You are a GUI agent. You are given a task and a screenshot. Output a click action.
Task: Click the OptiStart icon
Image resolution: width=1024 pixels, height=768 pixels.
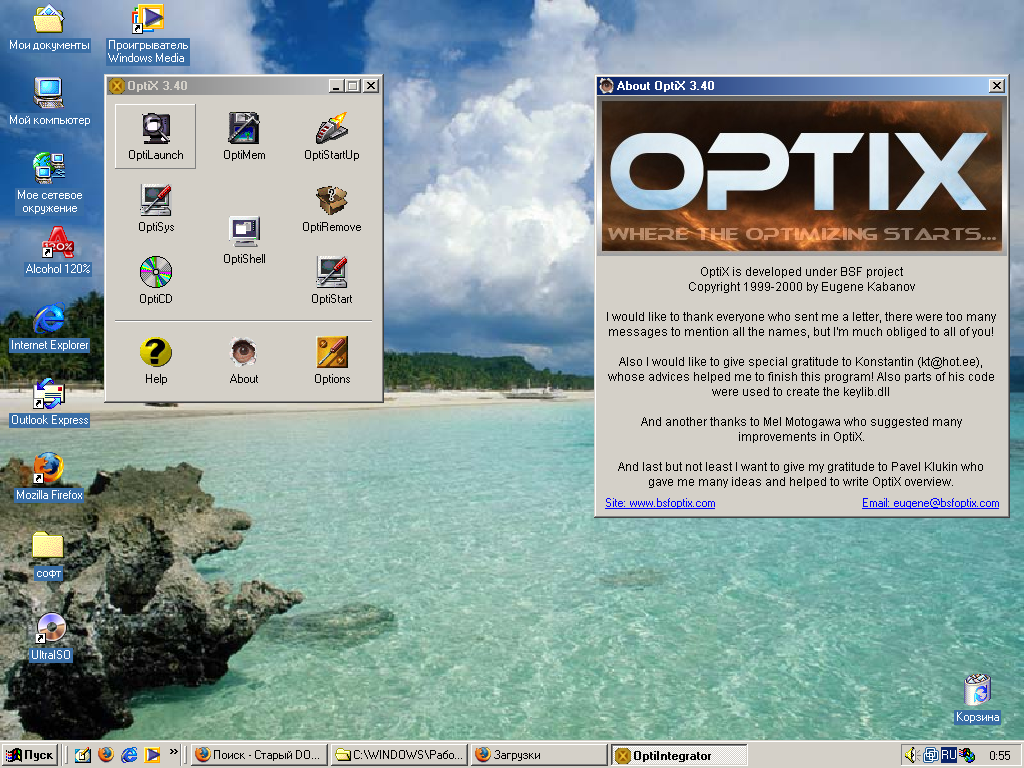tap(332, 279)
